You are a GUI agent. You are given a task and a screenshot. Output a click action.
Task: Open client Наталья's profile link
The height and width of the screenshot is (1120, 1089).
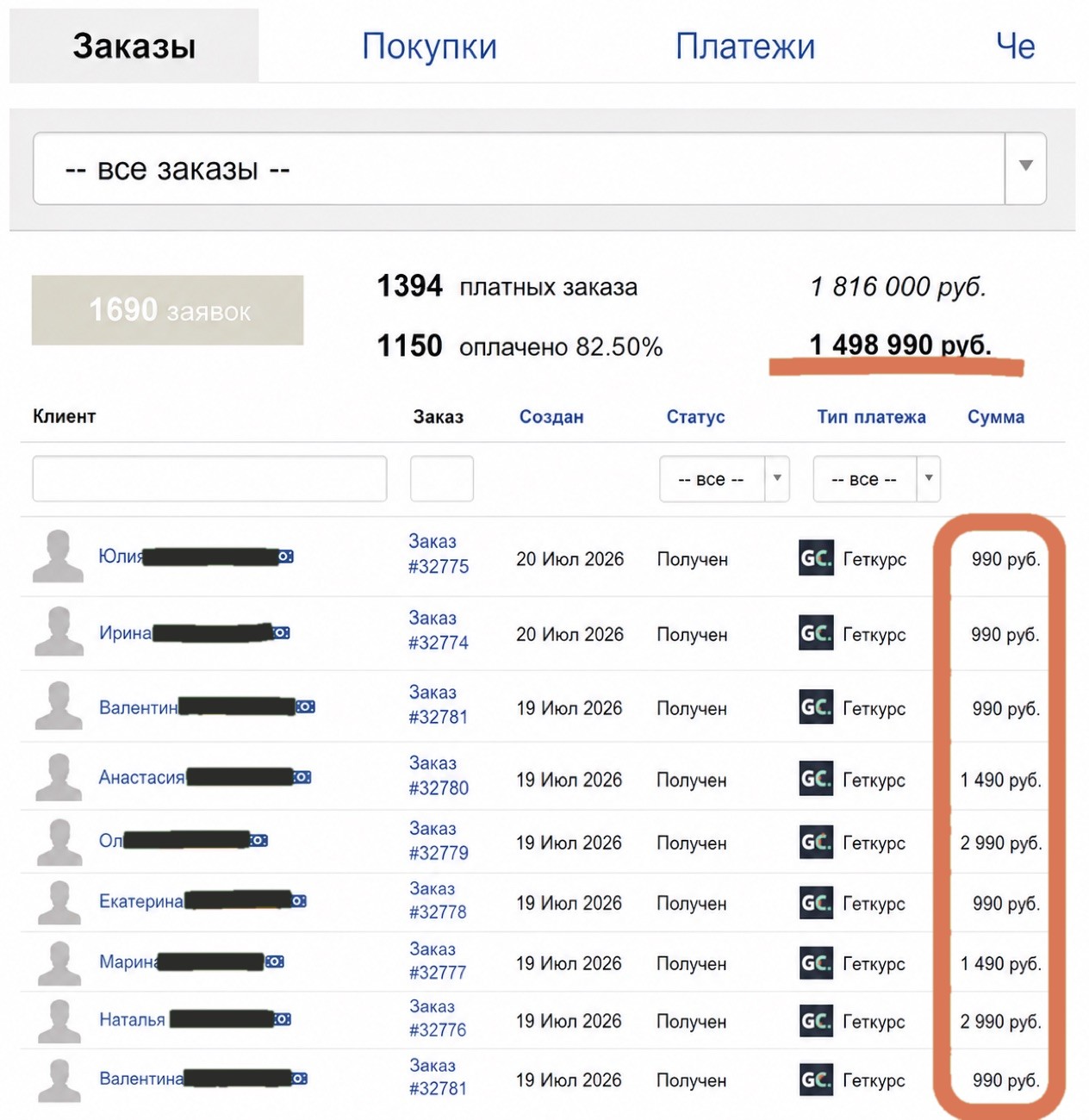[132, 1019]
